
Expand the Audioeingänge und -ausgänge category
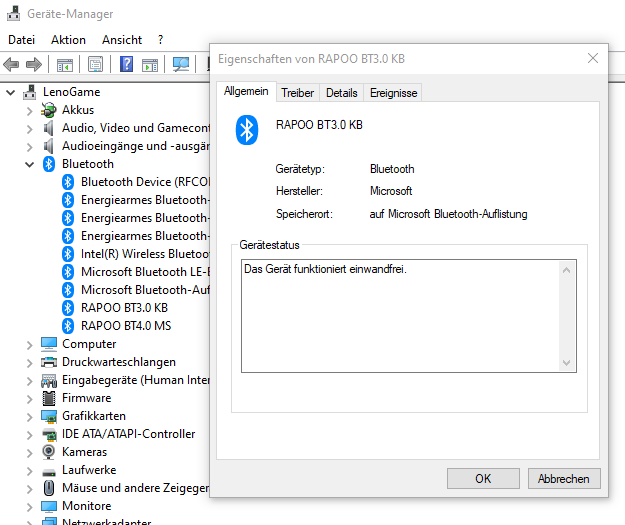point(29,147)
